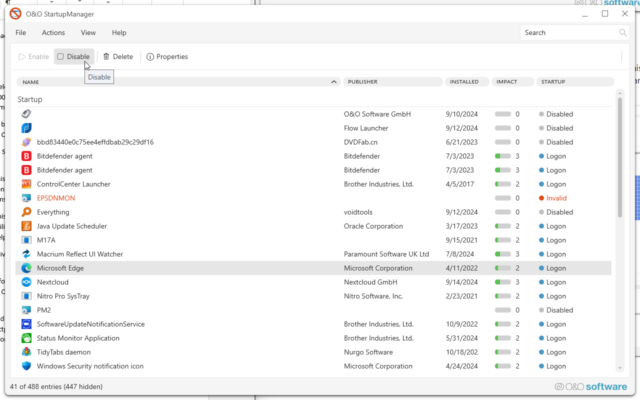This screenshot has height=400, width=640.
Task: Click the TidyTabs daemon icon
Action: tap(27, 352)
